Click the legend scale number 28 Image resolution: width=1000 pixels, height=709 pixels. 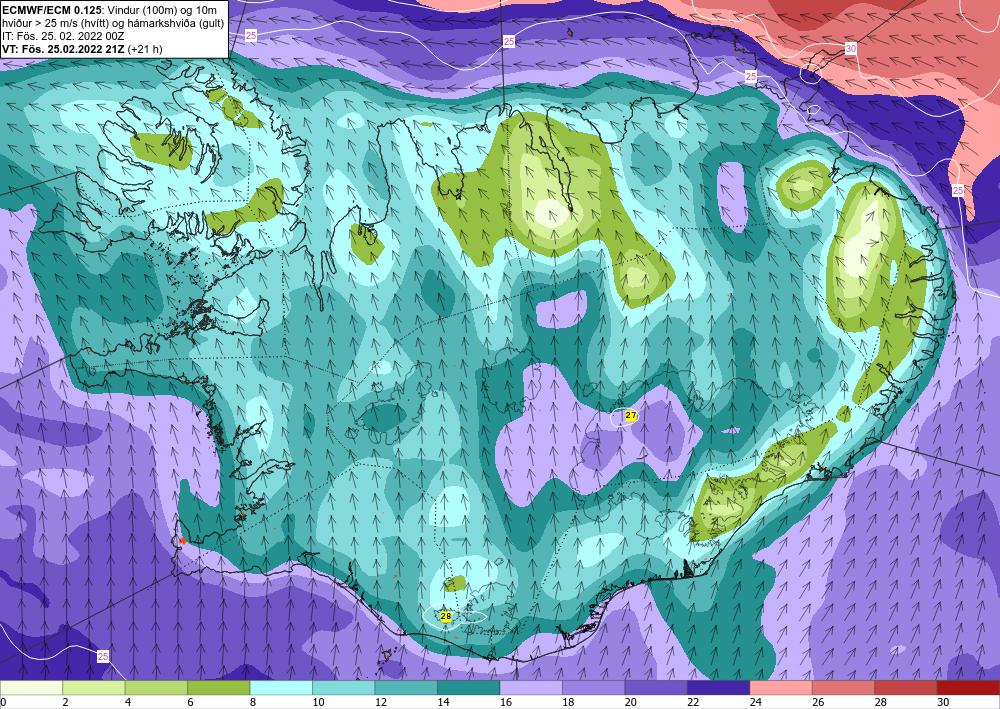pyautogui.click(x=881, y=703)
